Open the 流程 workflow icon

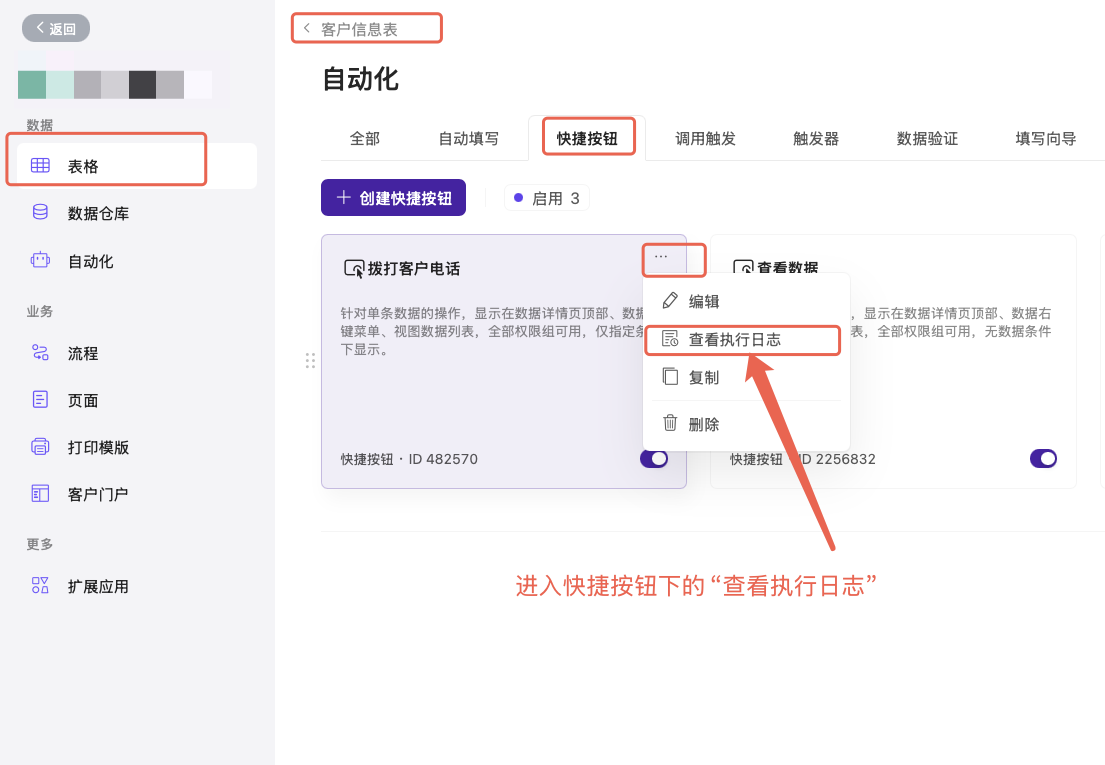(40, 353)
